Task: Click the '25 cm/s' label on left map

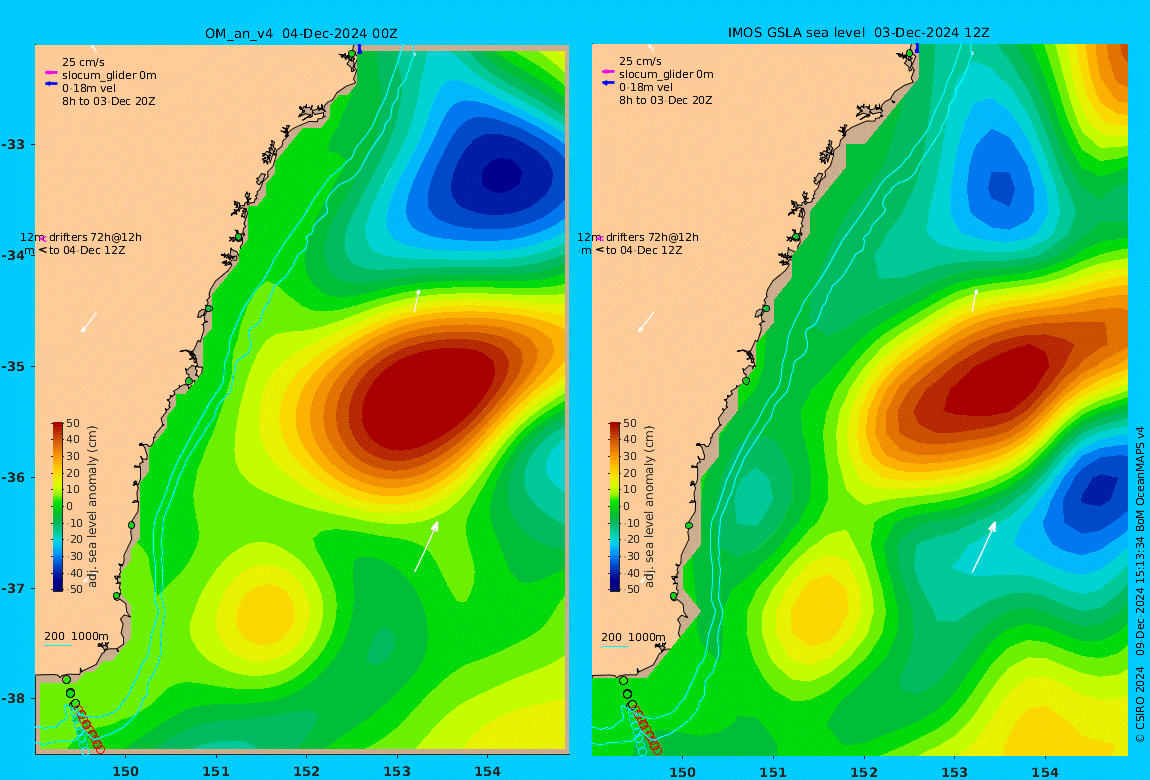Action: [83, 62]
